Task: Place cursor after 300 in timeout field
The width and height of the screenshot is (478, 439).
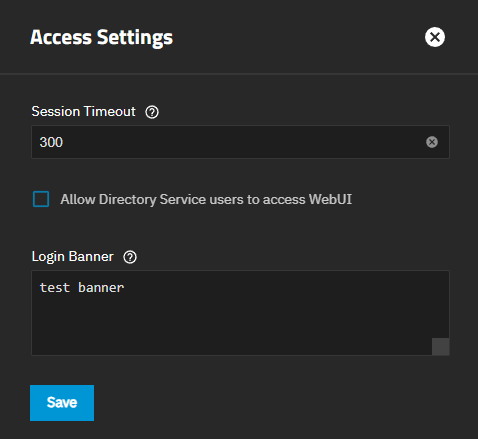Action: click(64, 142)
